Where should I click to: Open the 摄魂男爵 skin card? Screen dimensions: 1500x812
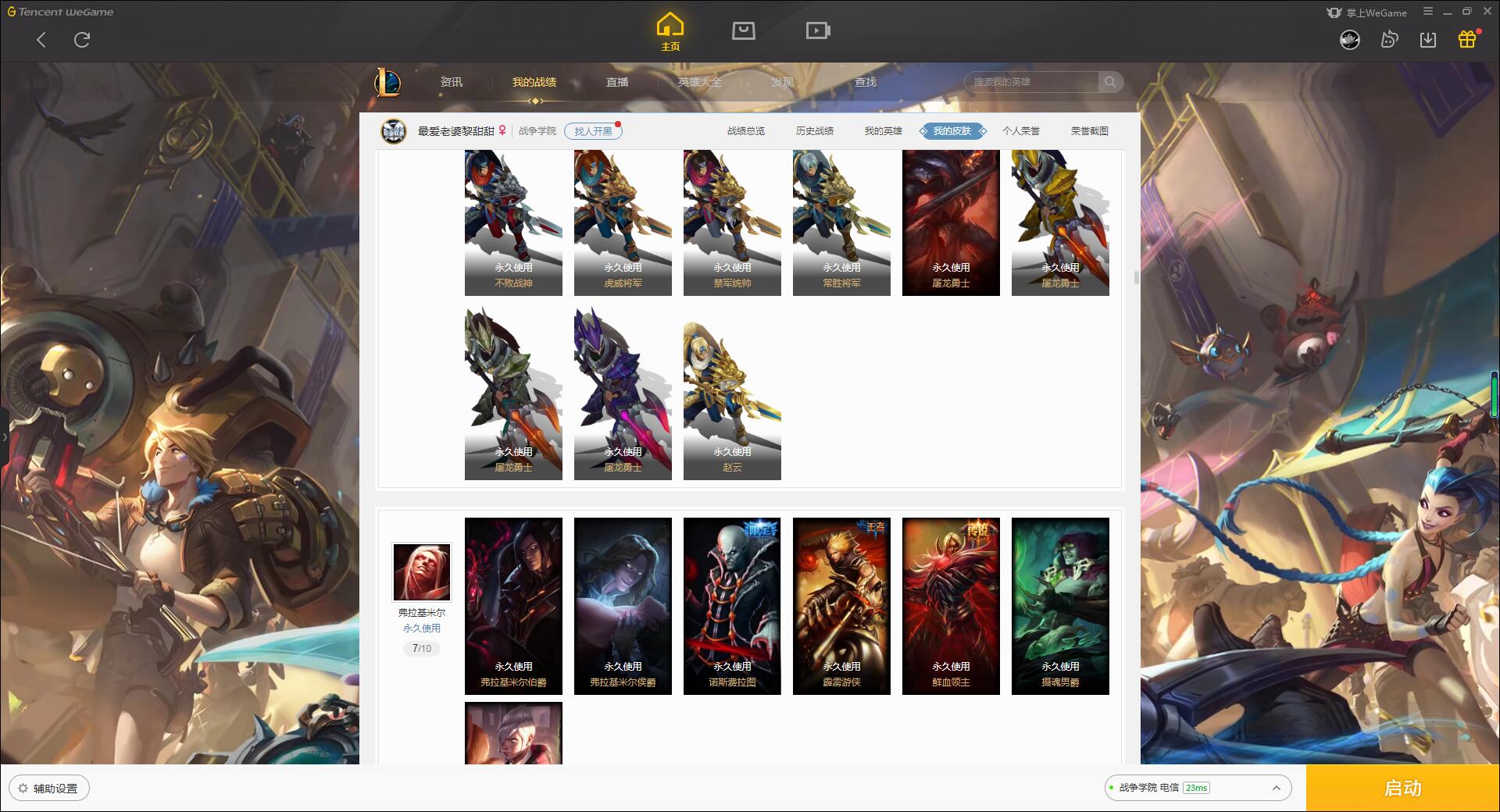(x=1060, y=606)
